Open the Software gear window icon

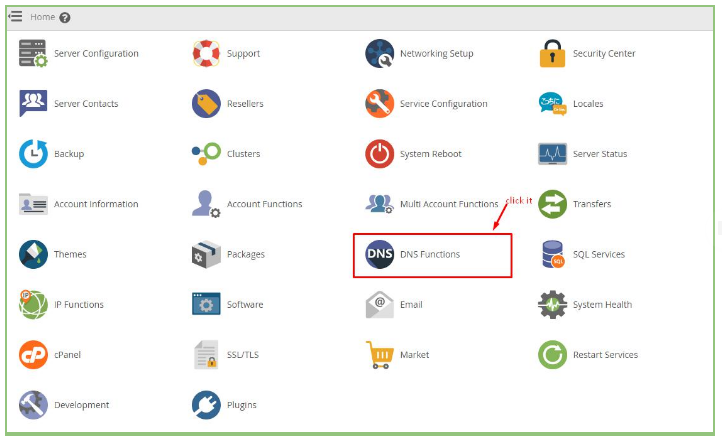pyautogui.click(x=206, y=304)
